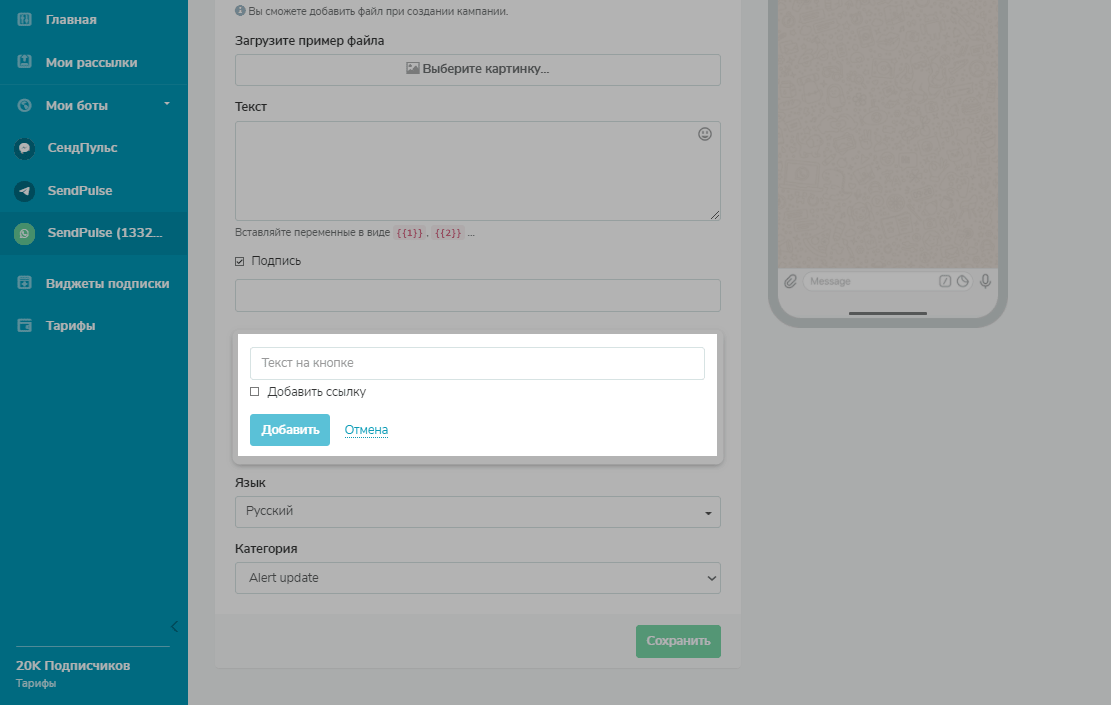Open the emoji picker in text field
This screenshot has width=1111, height=705.
click(705, 134)
